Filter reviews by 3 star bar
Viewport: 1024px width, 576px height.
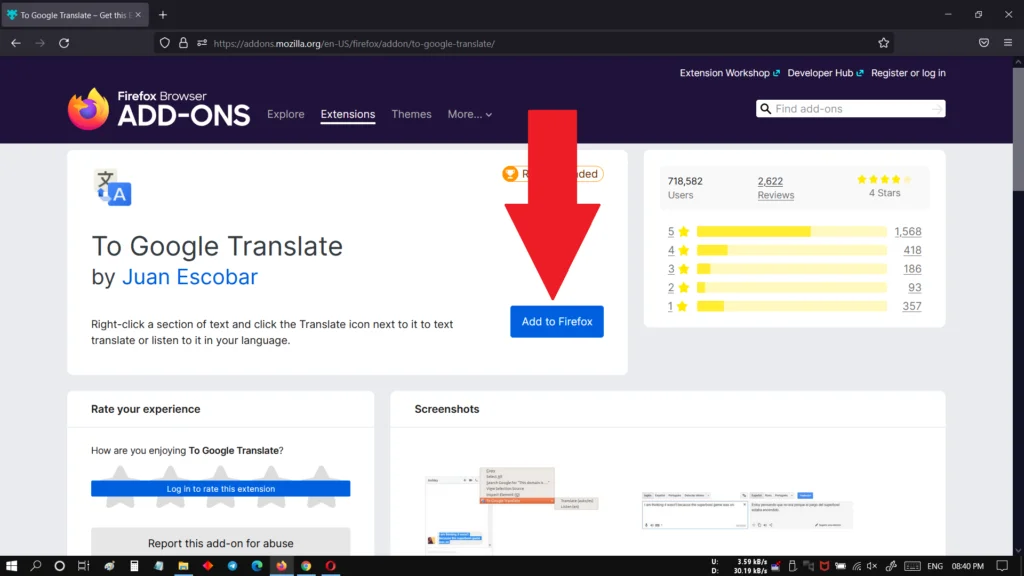click(791, 269)
